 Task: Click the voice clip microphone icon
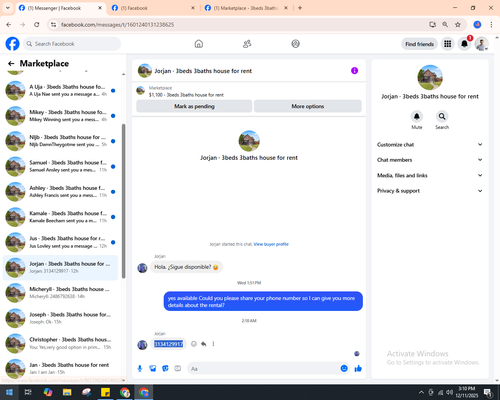[140, 368]
